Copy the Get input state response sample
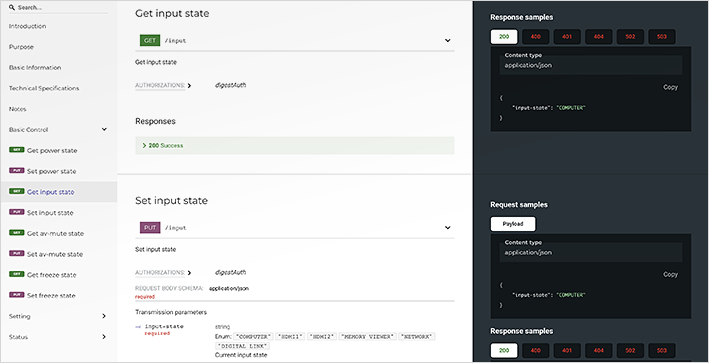This screenshot has width=709, height=363. pos(670,87)
